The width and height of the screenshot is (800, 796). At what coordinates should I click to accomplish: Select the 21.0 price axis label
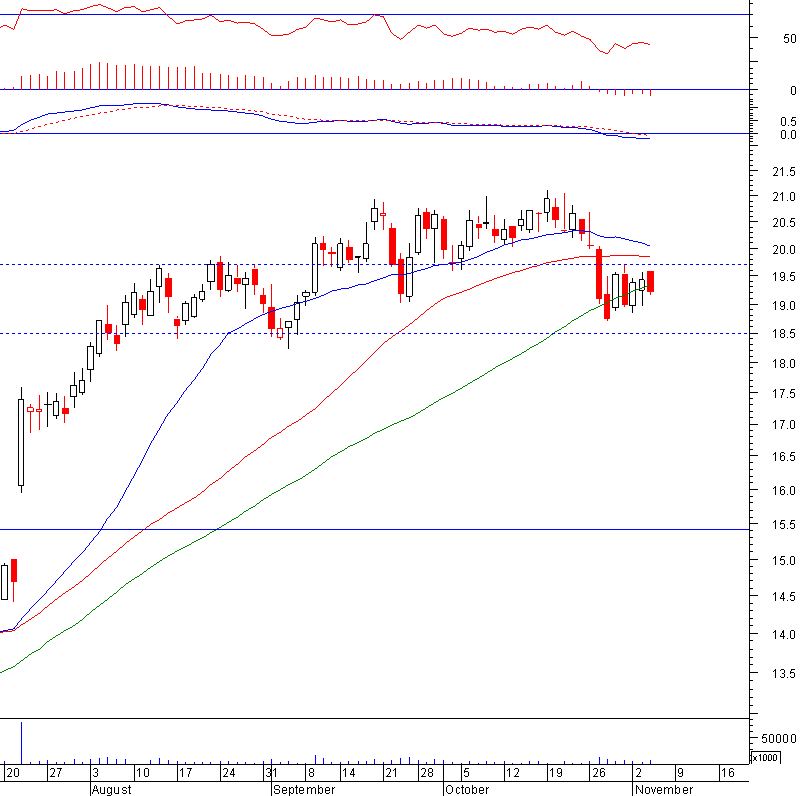click(784, 197)
